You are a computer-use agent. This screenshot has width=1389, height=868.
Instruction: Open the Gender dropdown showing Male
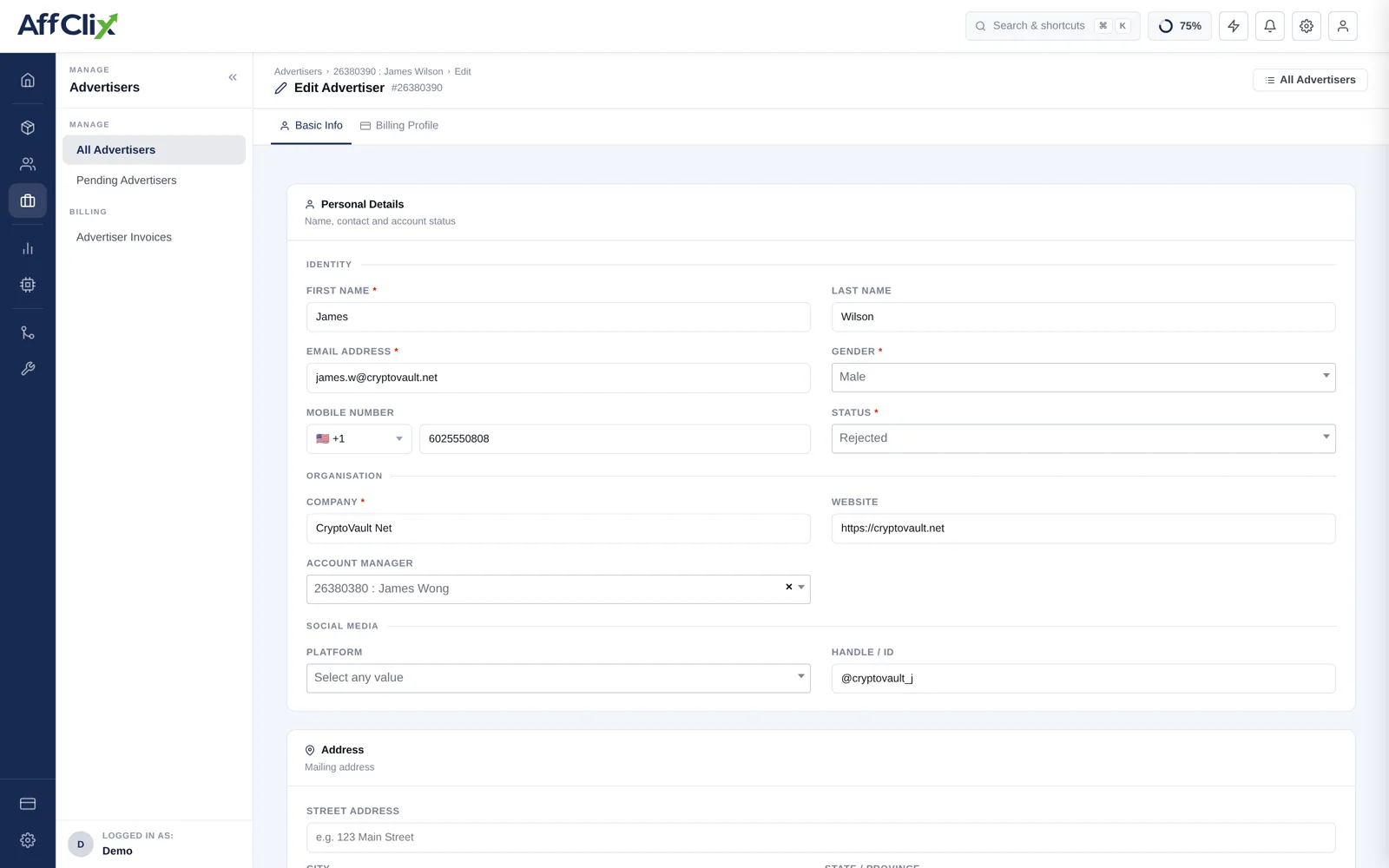[1083, 377]
